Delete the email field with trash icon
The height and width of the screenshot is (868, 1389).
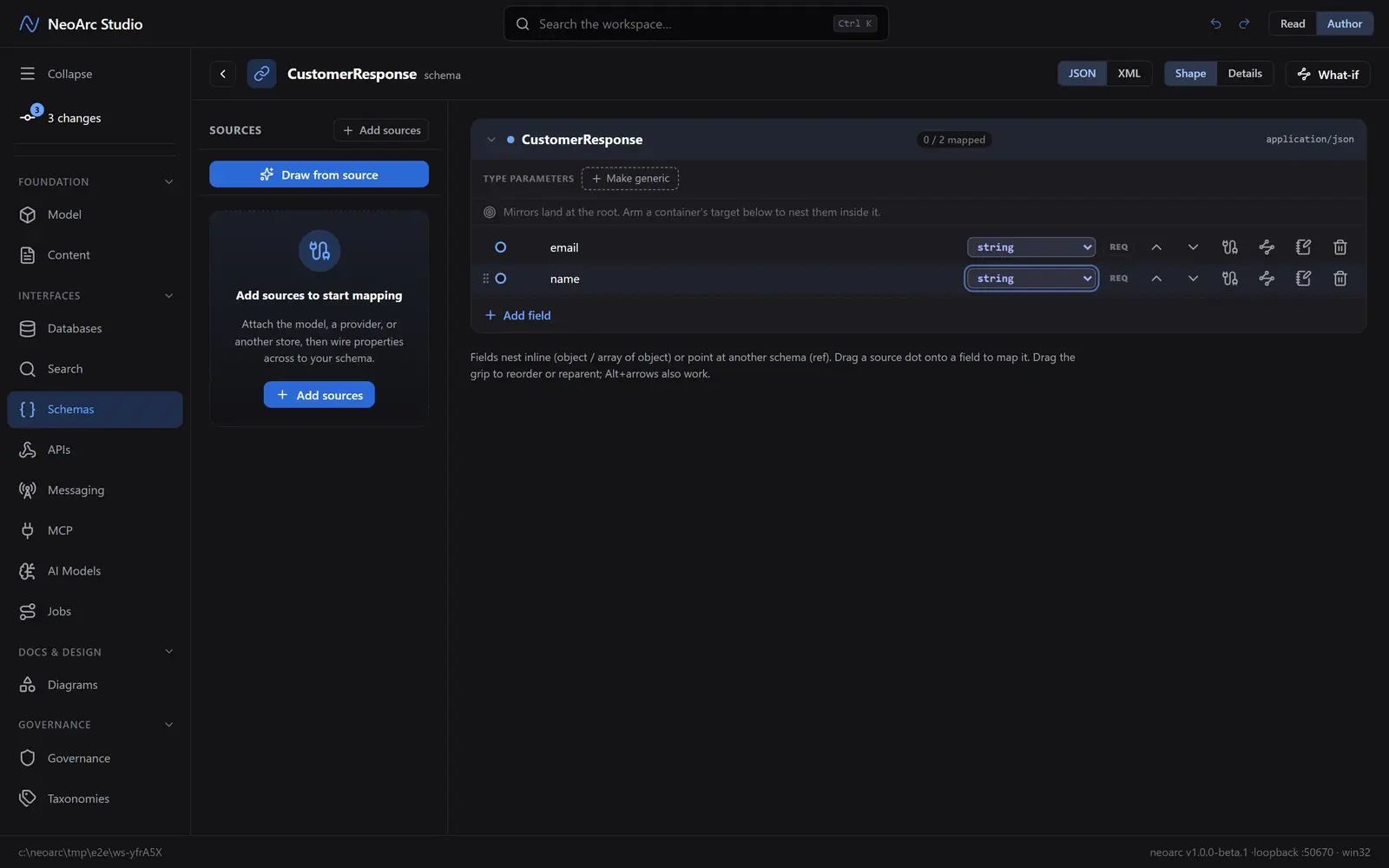click(1340, 247)
